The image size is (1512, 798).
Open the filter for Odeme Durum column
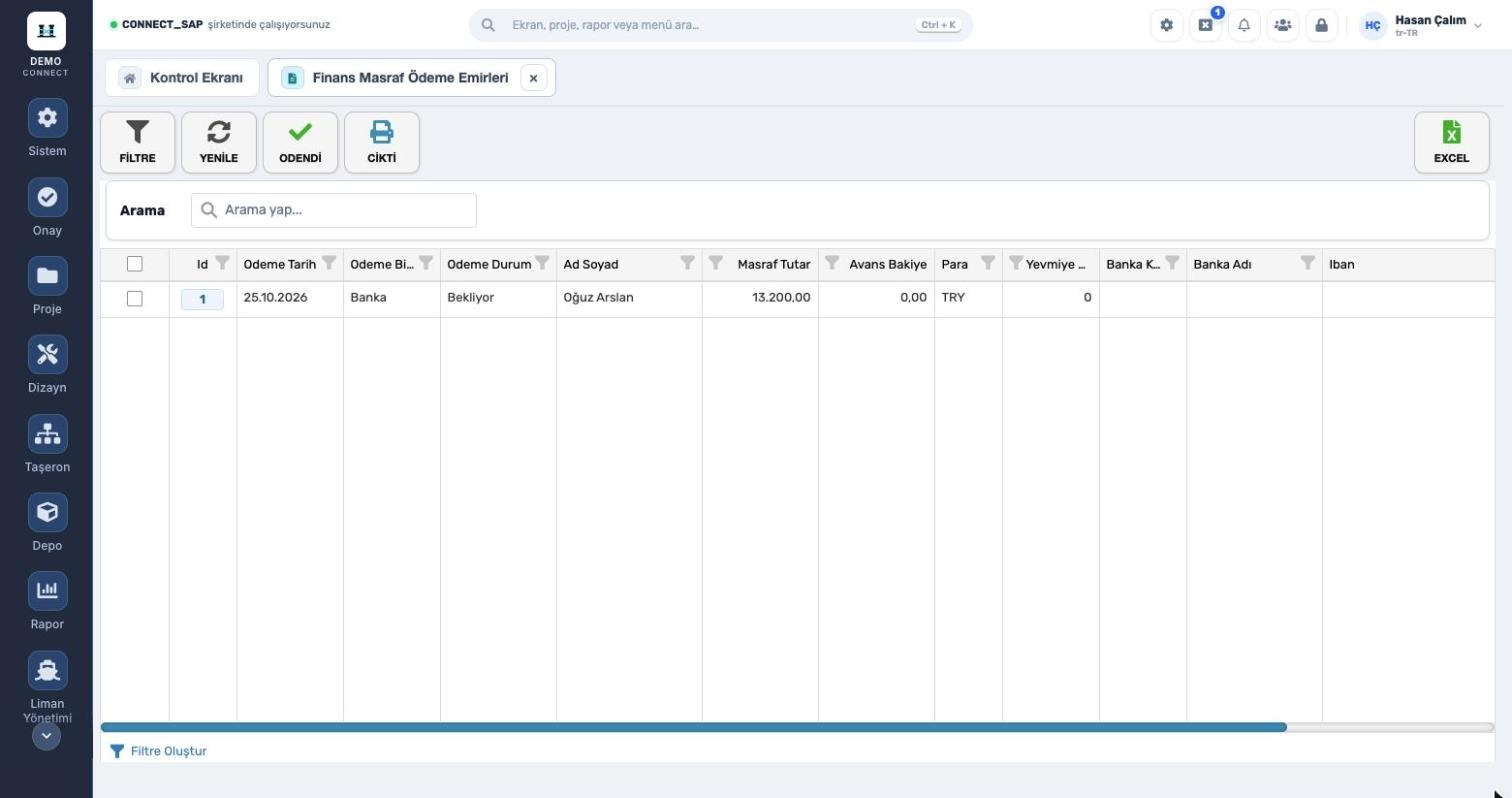542,263
